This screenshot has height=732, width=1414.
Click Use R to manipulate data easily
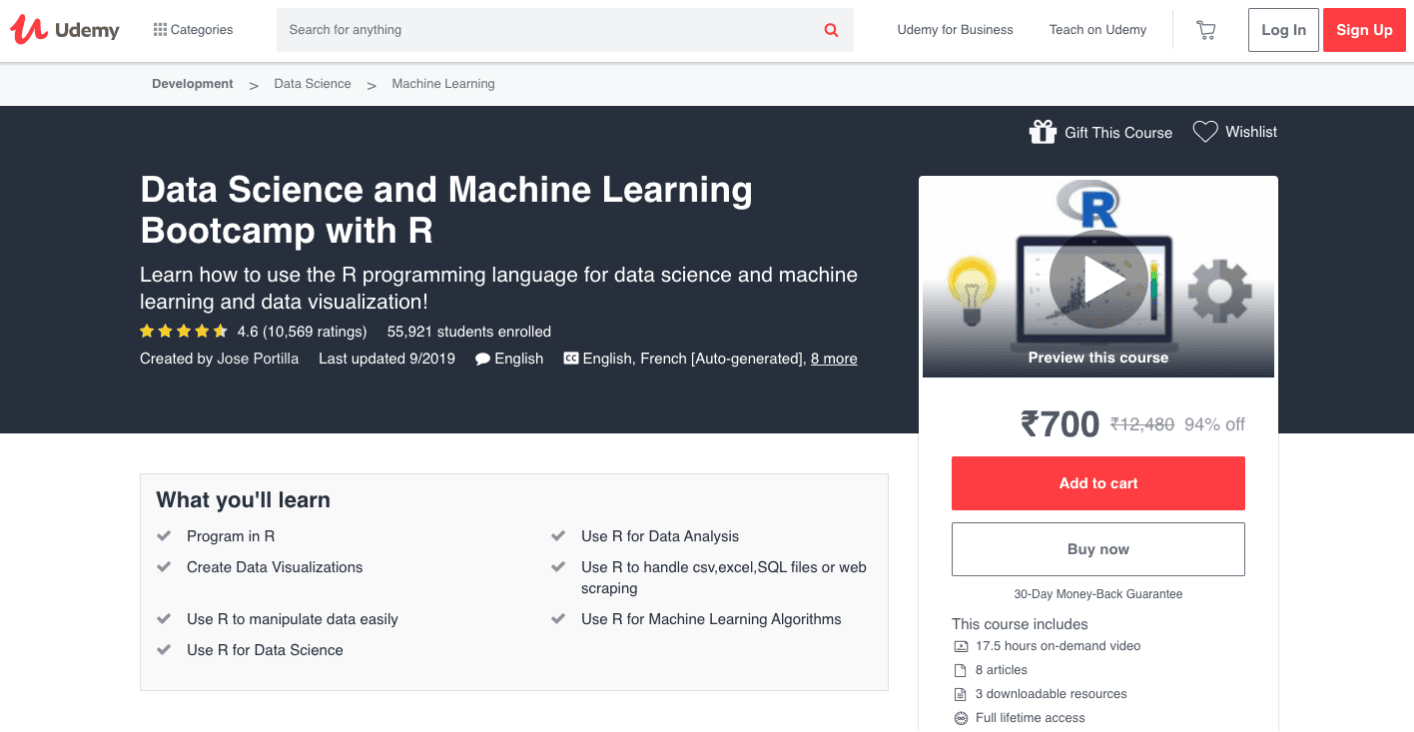(292, 619)
